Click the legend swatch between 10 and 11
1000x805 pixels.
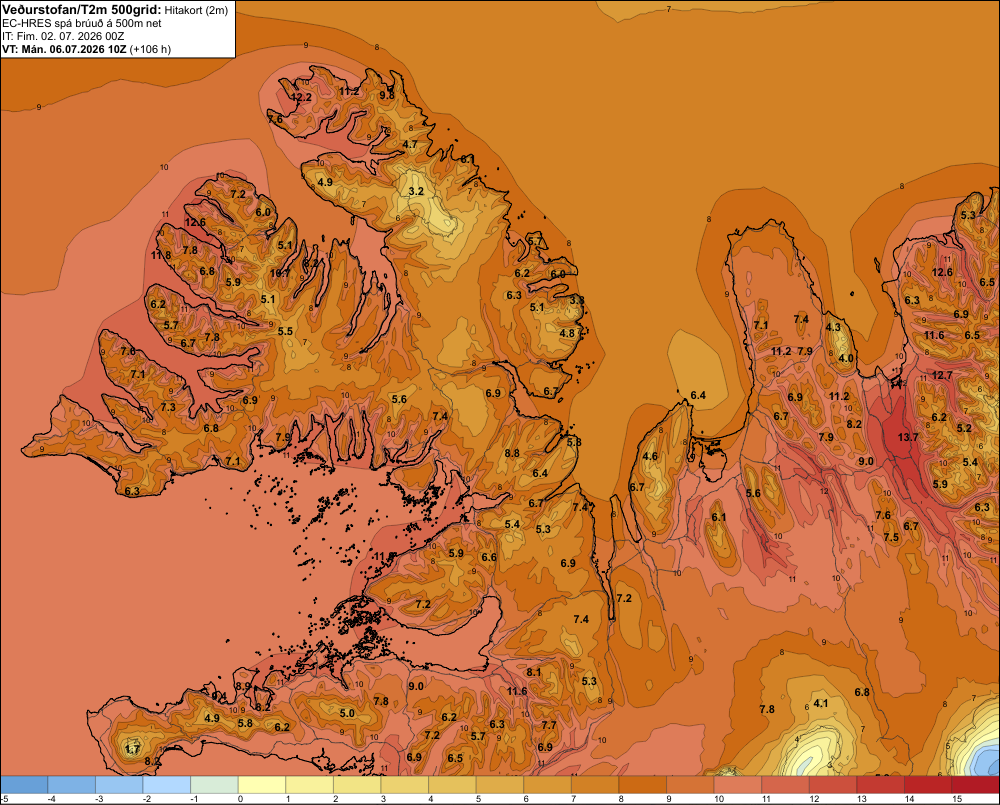tap(737, 785)
